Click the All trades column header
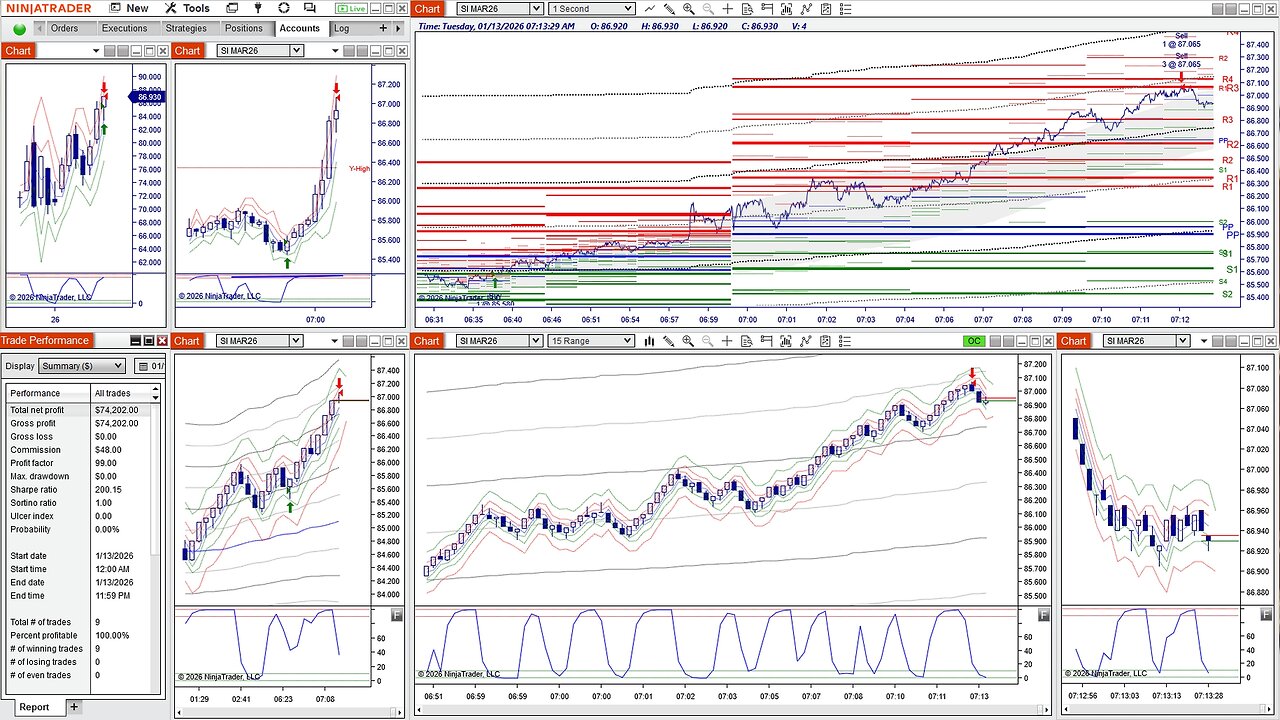The width and height of the screenshot is (1280, 720). (119, 393)
